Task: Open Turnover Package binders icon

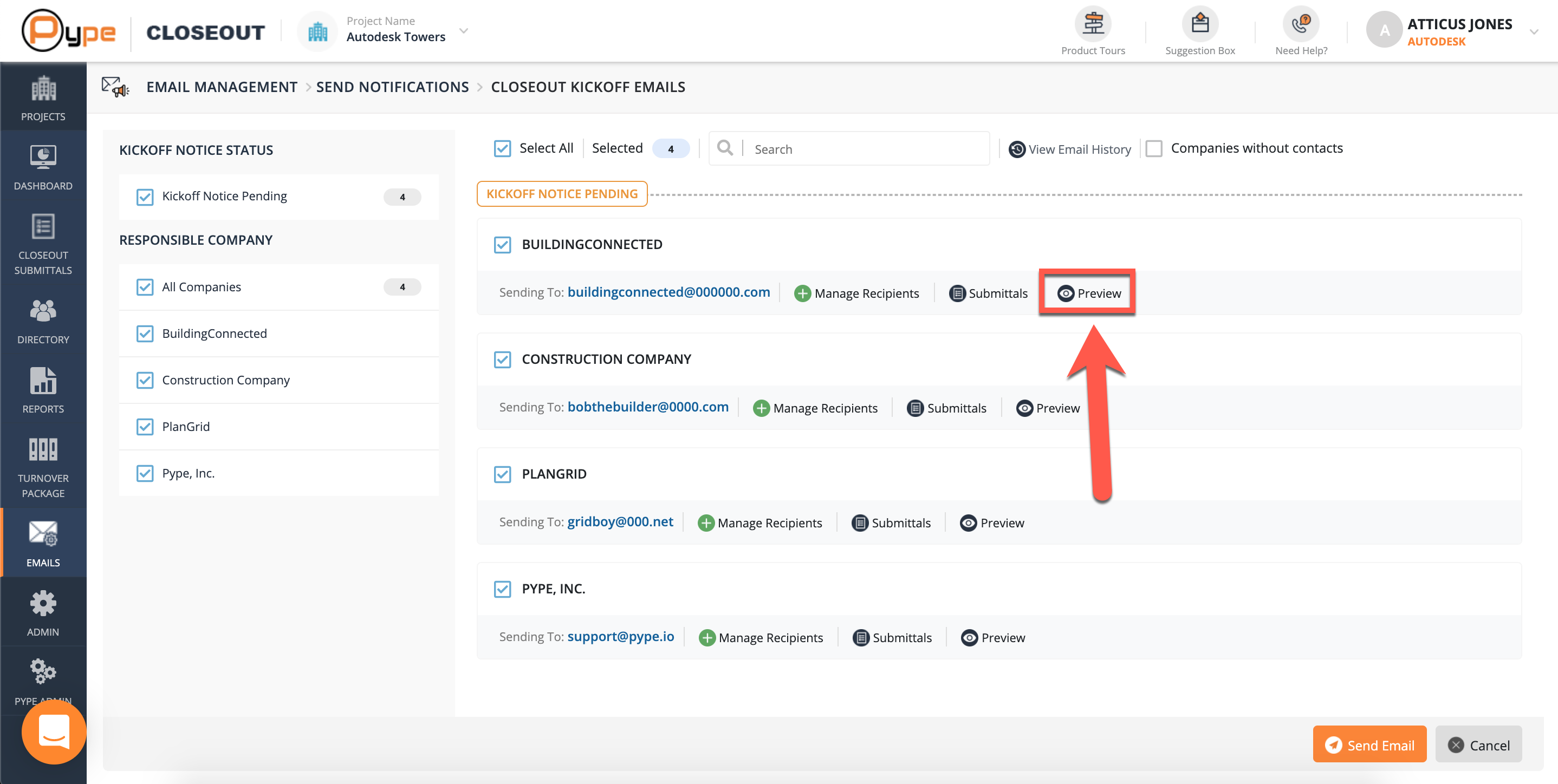Action: (43, 450)
